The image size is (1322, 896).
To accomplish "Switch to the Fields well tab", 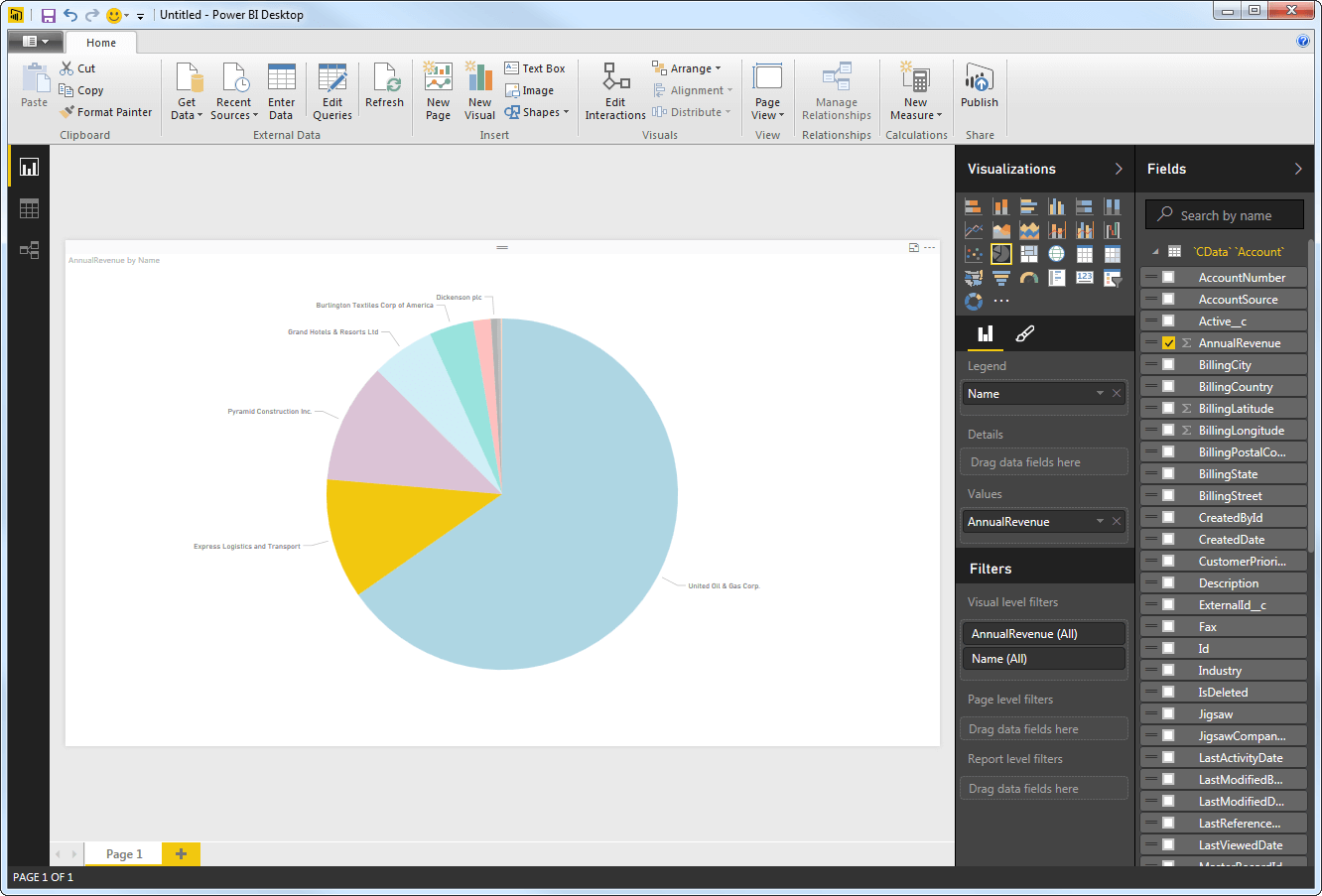I will [986, 333].
